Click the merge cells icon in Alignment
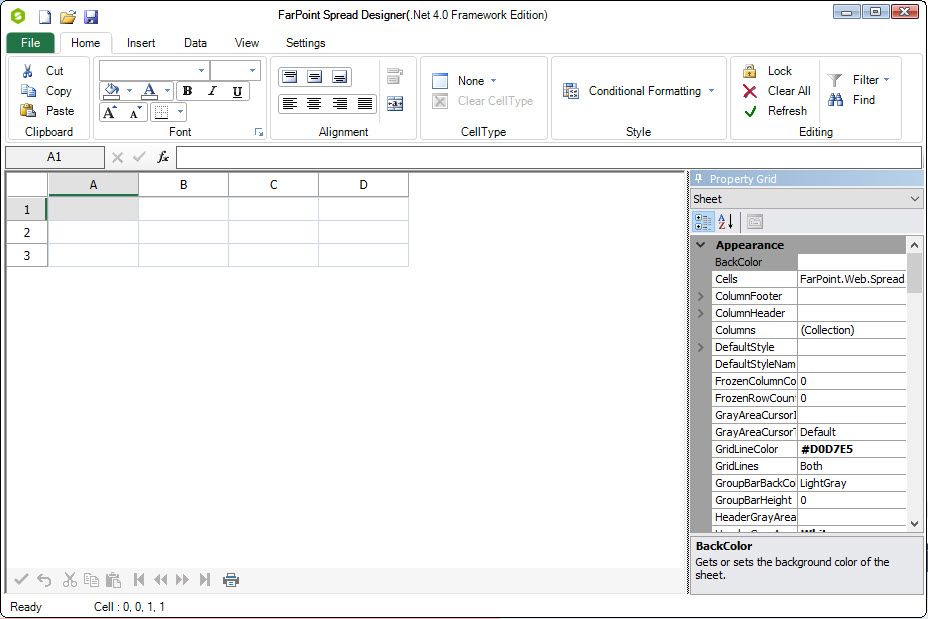This screenshot has width=928, height=619. 395,104
